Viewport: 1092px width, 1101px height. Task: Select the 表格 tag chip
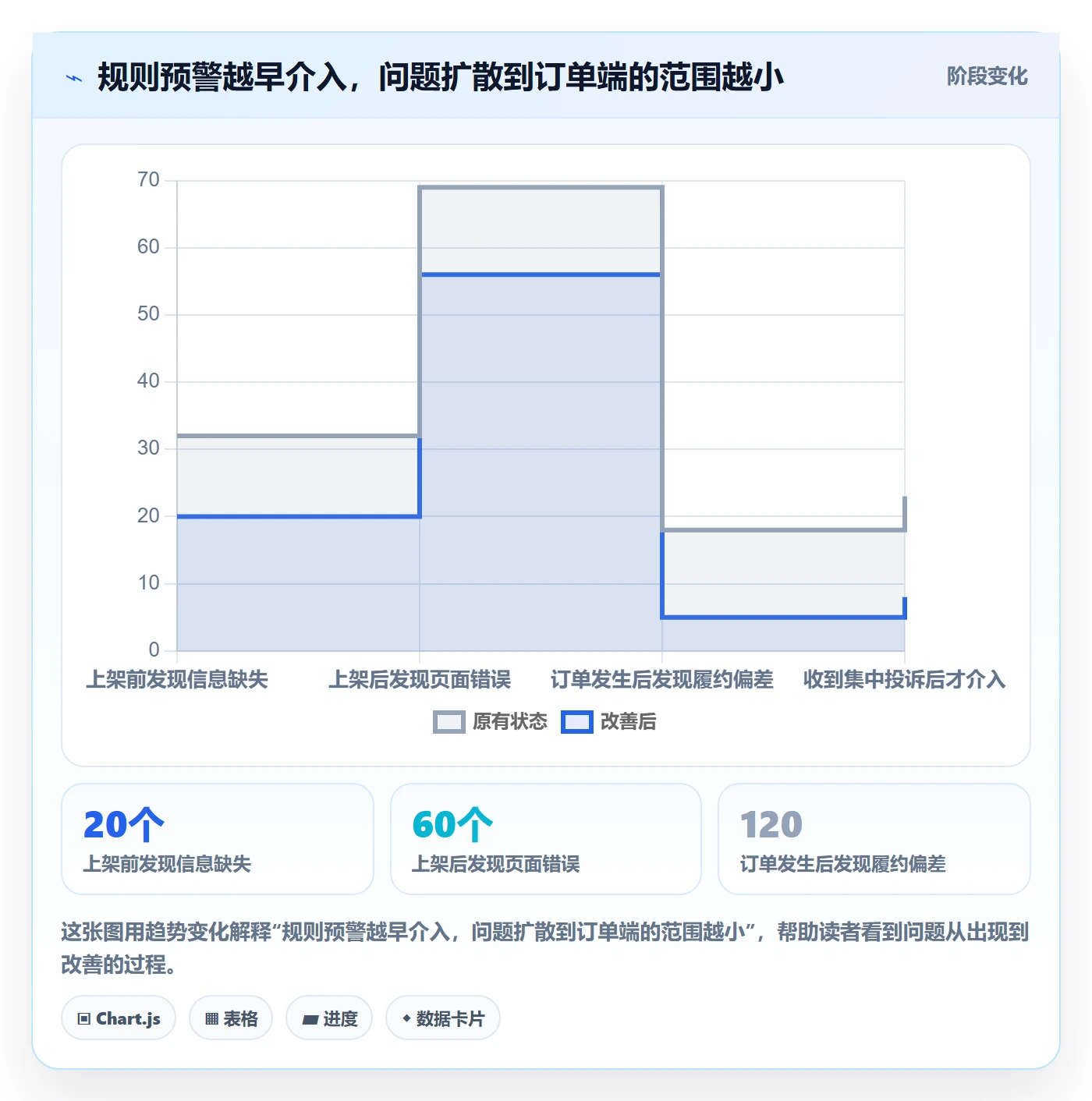coord(231,1018)
